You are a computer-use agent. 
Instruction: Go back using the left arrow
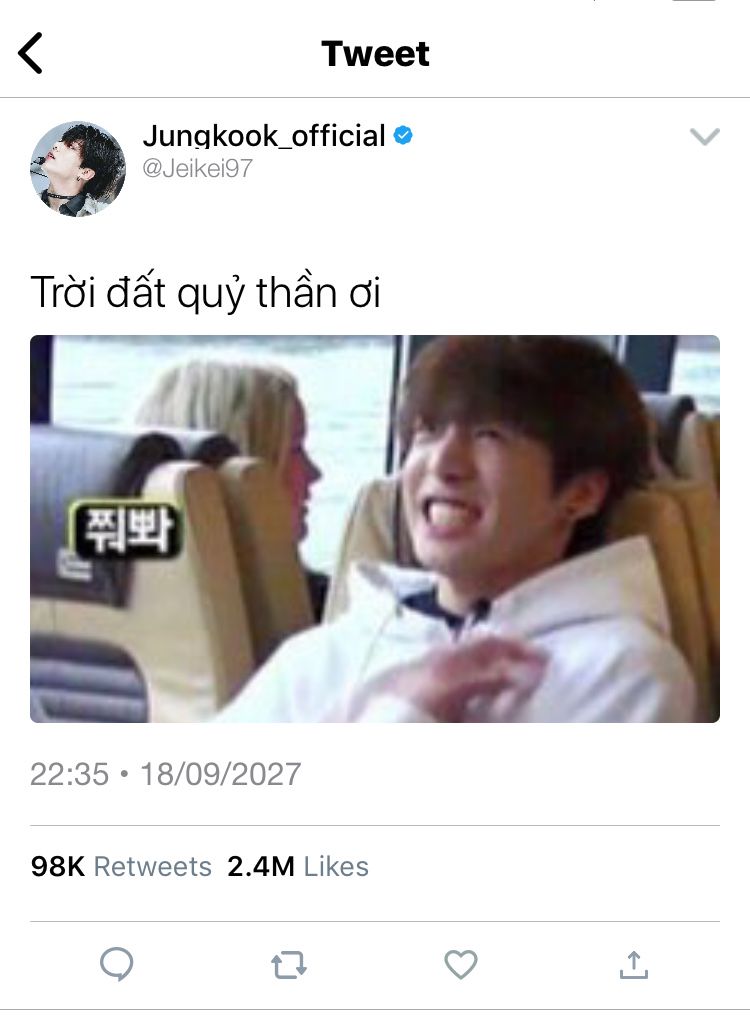coord(30,53)
